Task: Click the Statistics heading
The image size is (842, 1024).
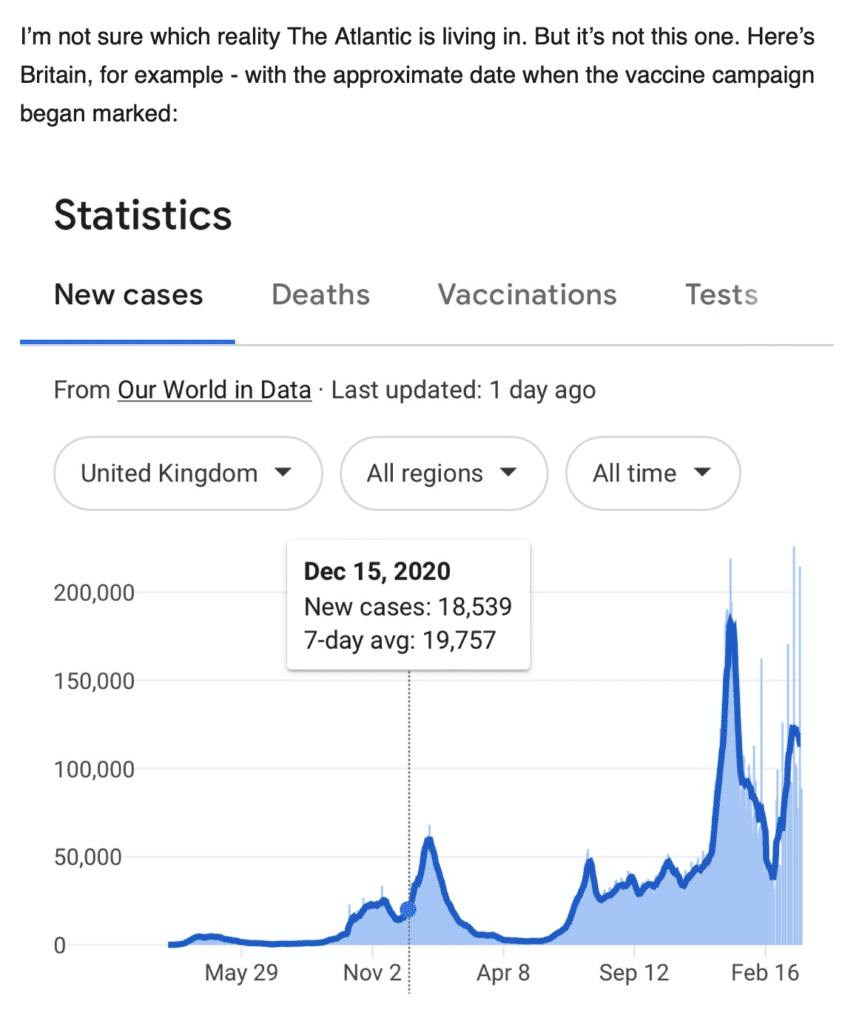Action: tap(143, 216)
